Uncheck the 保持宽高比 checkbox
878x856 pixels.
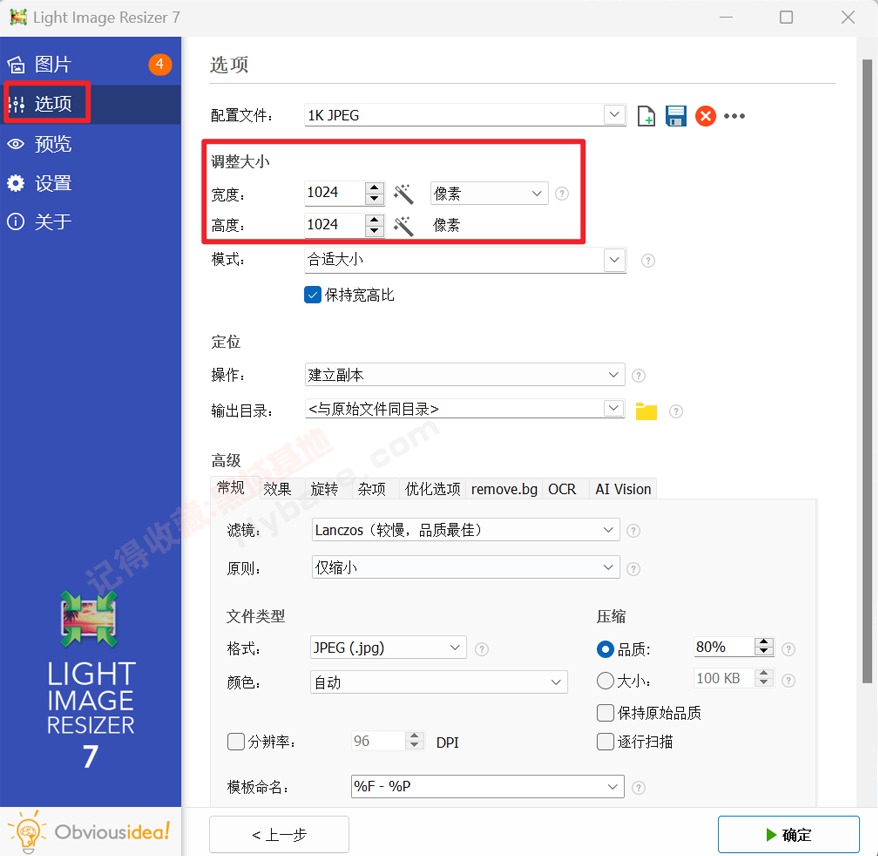[312, 295]
